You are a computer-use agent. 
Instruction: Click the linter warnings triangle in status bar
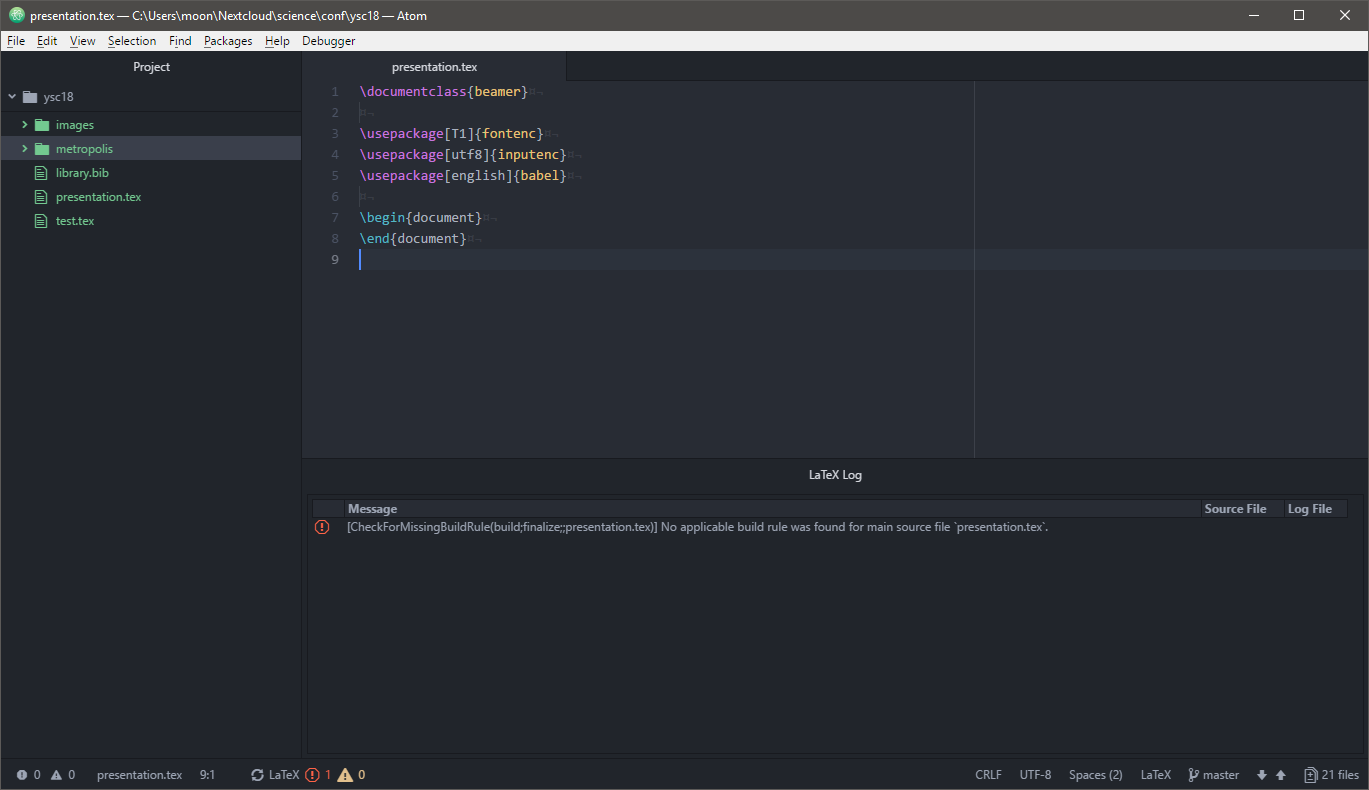click(x=56, y=775)
